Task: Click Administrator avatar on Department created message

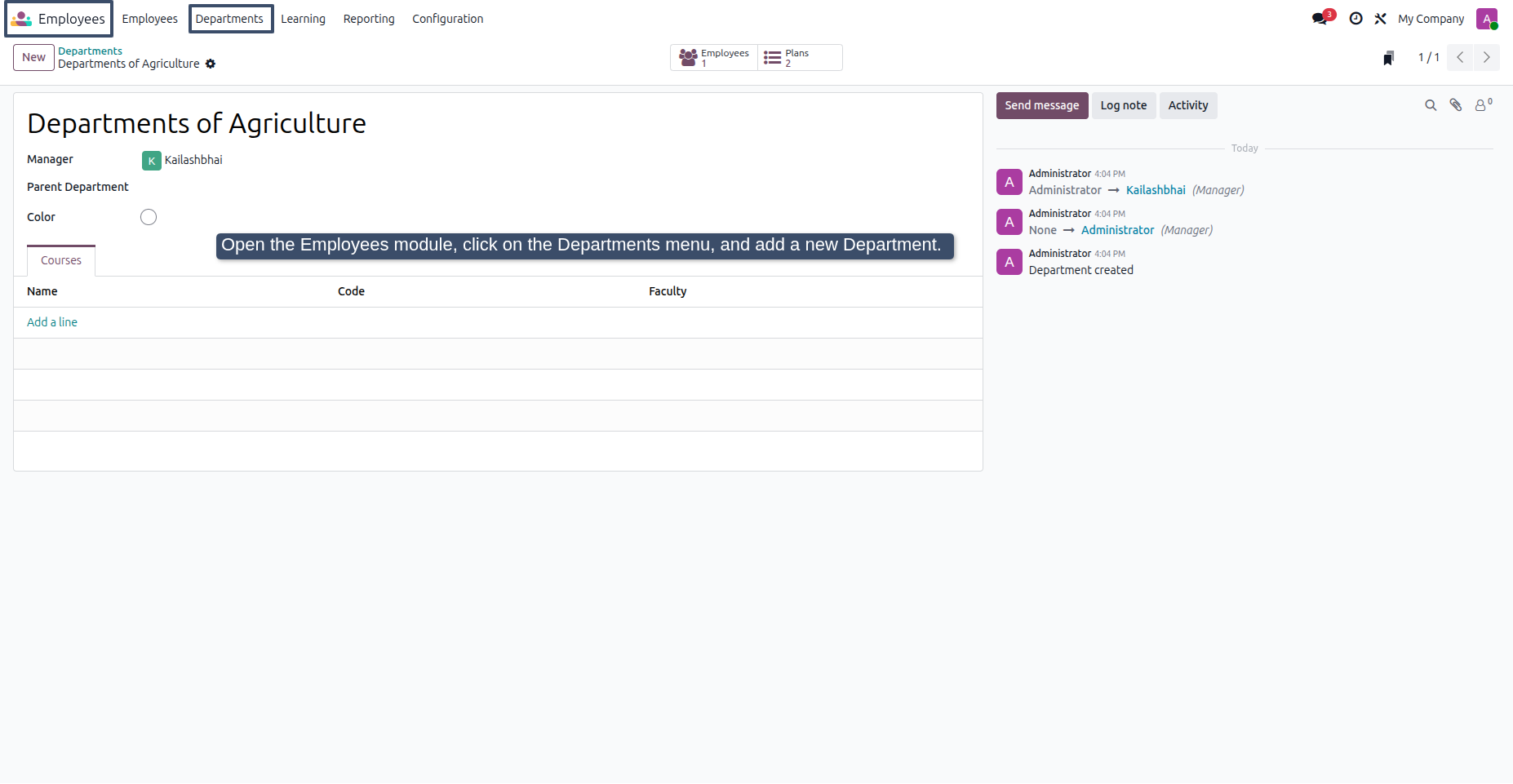Action: (x=1009, y=262)
